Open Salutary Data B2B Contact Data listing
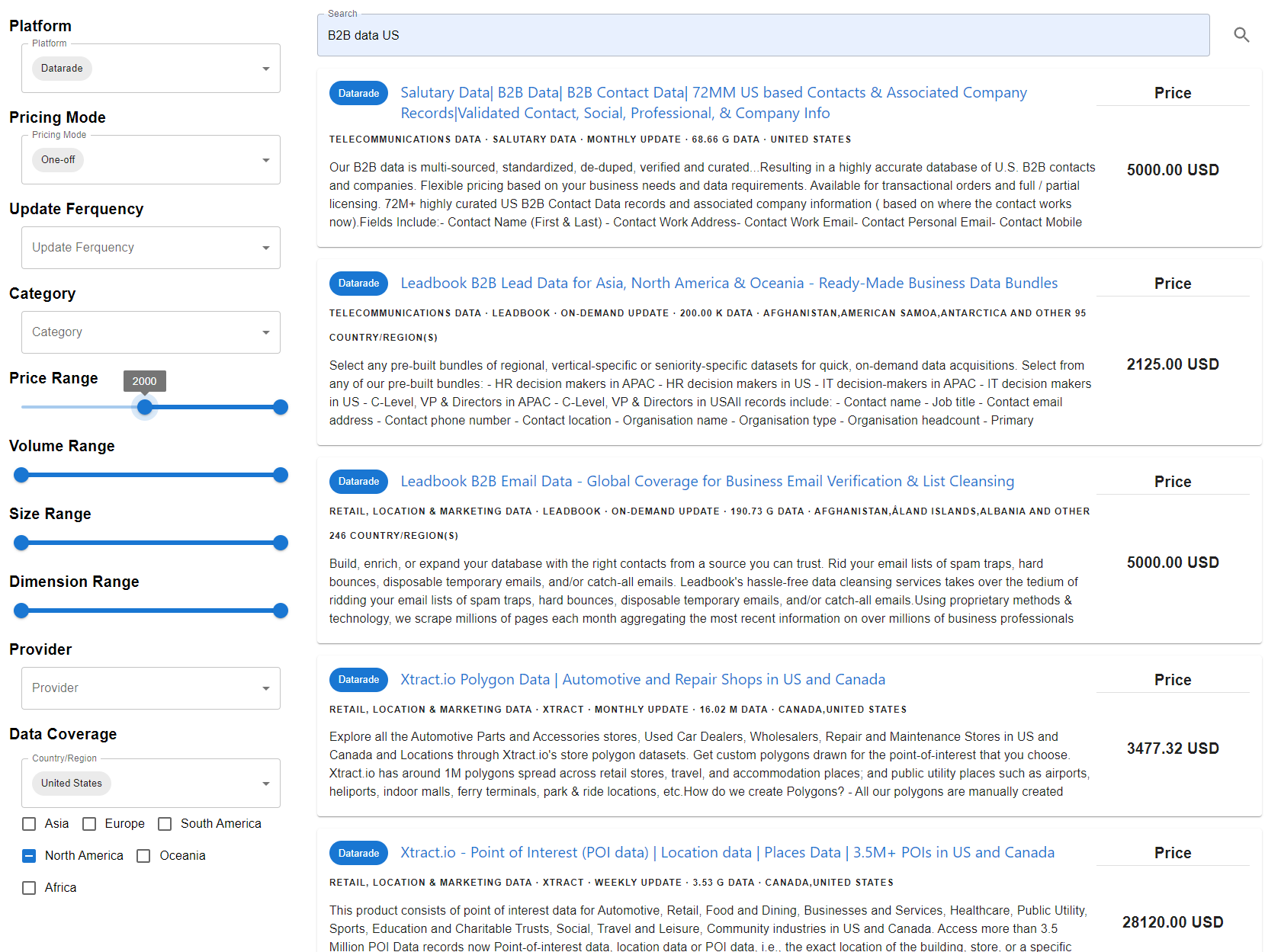The height and width of the screenshot is (952, 1281). [714, 103]
